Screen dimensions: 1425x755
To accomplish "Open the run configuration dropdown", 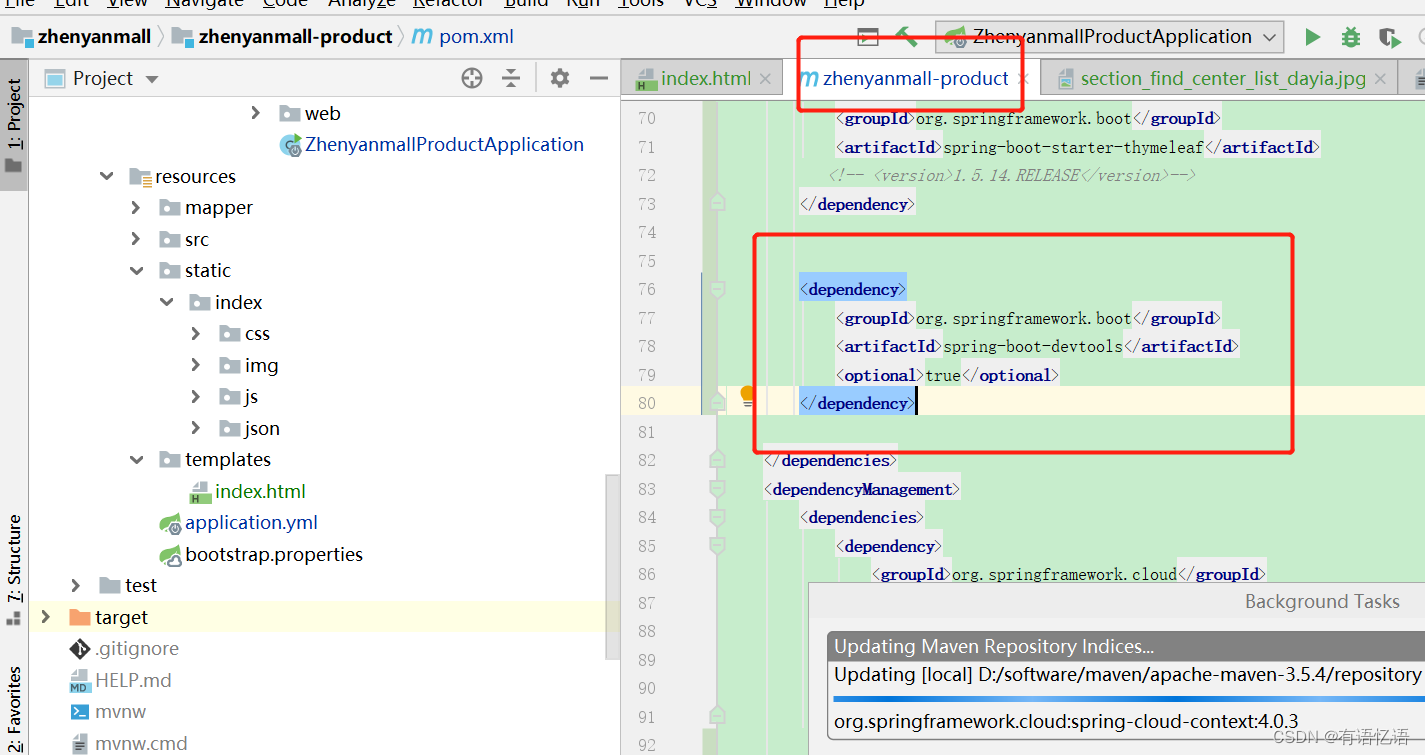I will [1110, 37].
